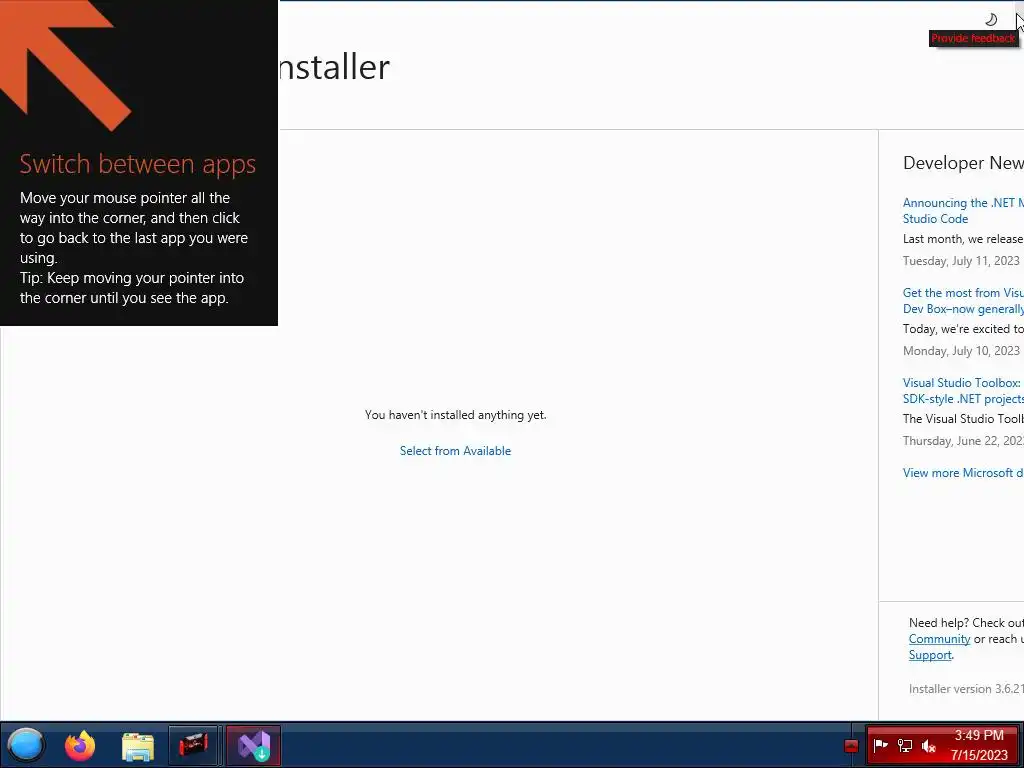Toggle the moon theme icon
The width and height of the screenshot is (1024, 768).
(991, 19)
